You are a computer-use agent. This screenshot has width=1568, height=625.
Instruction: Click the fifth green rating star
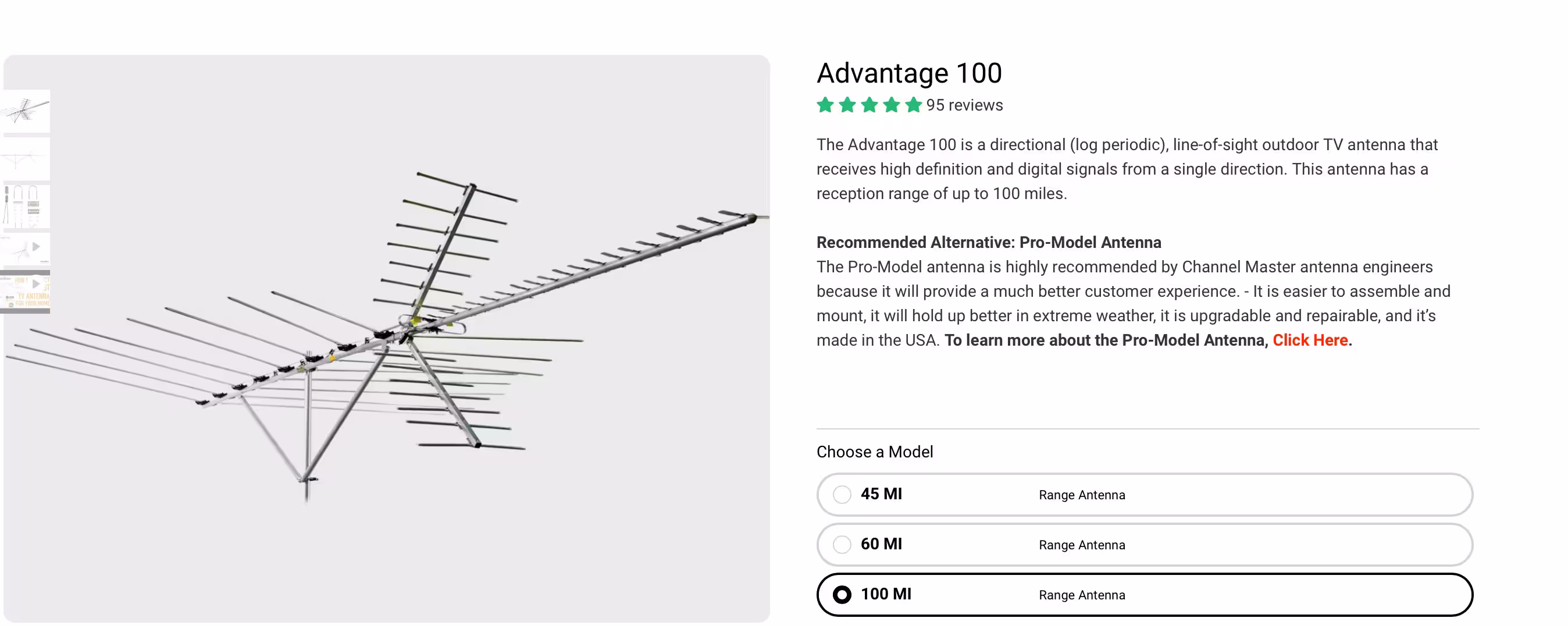(913, 105)
